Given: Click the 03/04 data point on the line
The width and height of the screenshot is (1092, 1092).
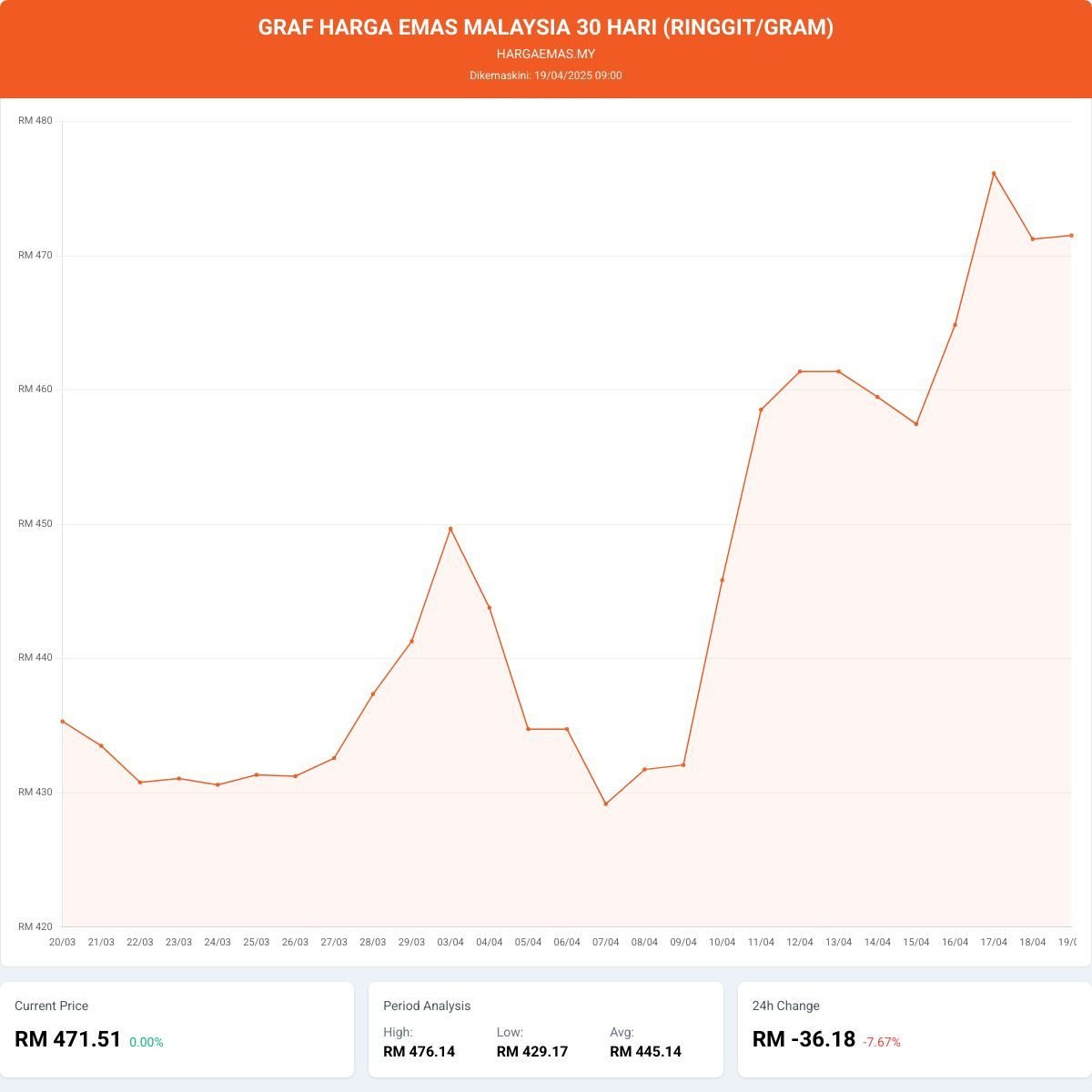Looking at the screenshot, I should point(450,529).
